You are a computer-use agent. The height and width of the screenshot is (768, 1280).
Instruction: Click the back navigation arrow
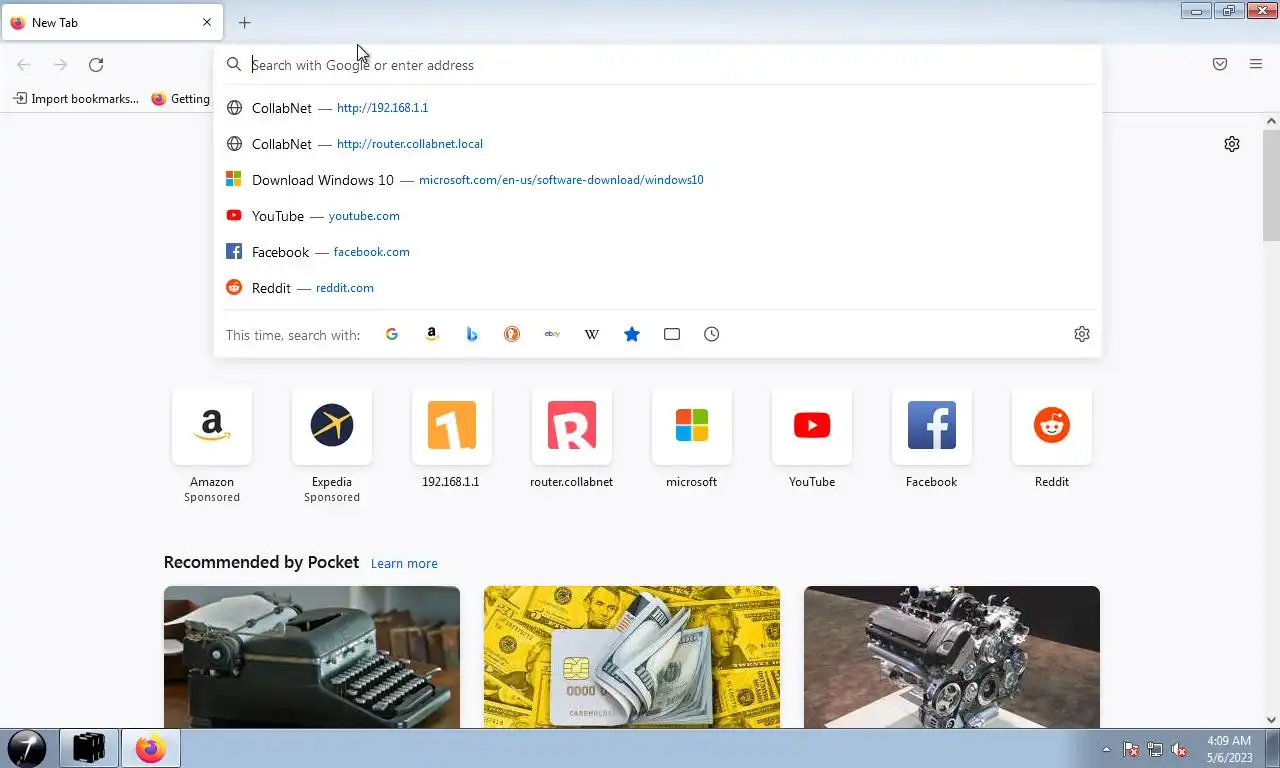click(24, 65)
